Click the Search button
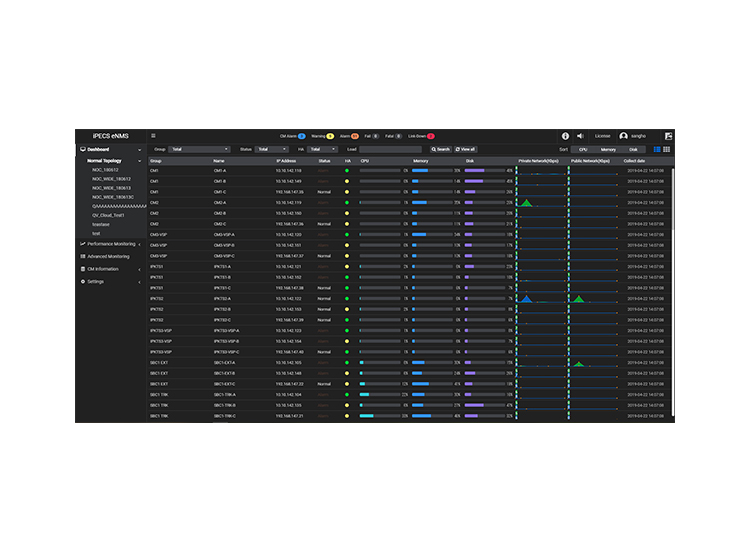 click(441, 149)
